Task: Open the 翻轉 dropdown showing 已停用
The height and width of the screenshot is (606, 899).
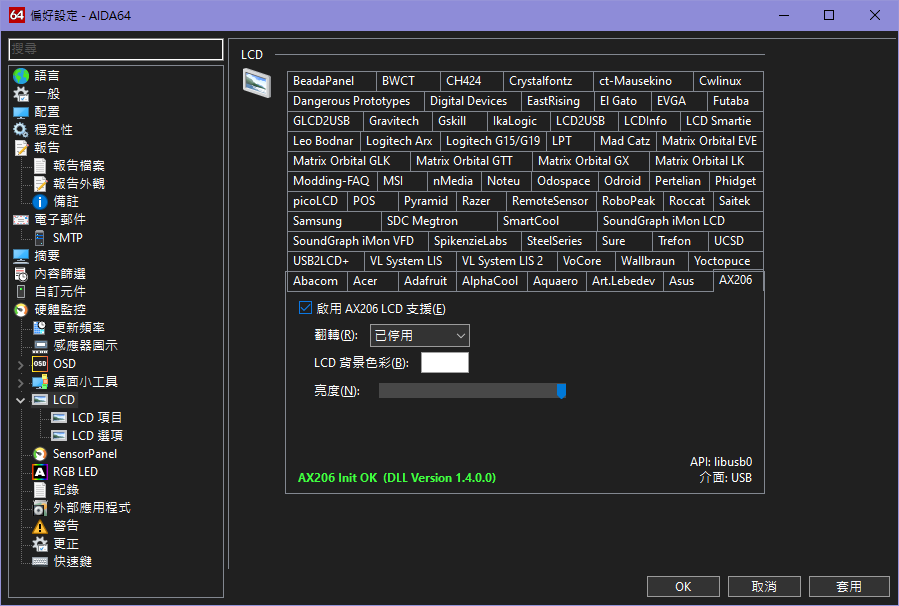Action: pos(420,335)
